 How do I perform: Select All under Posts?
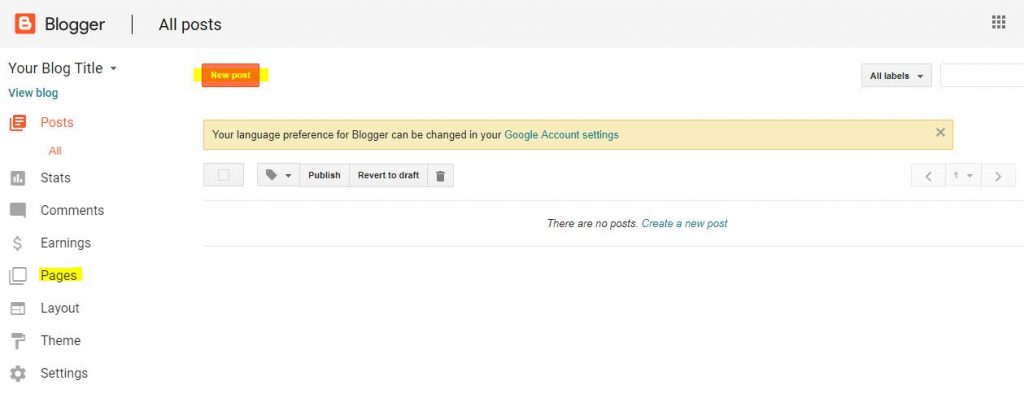[55, 151]
